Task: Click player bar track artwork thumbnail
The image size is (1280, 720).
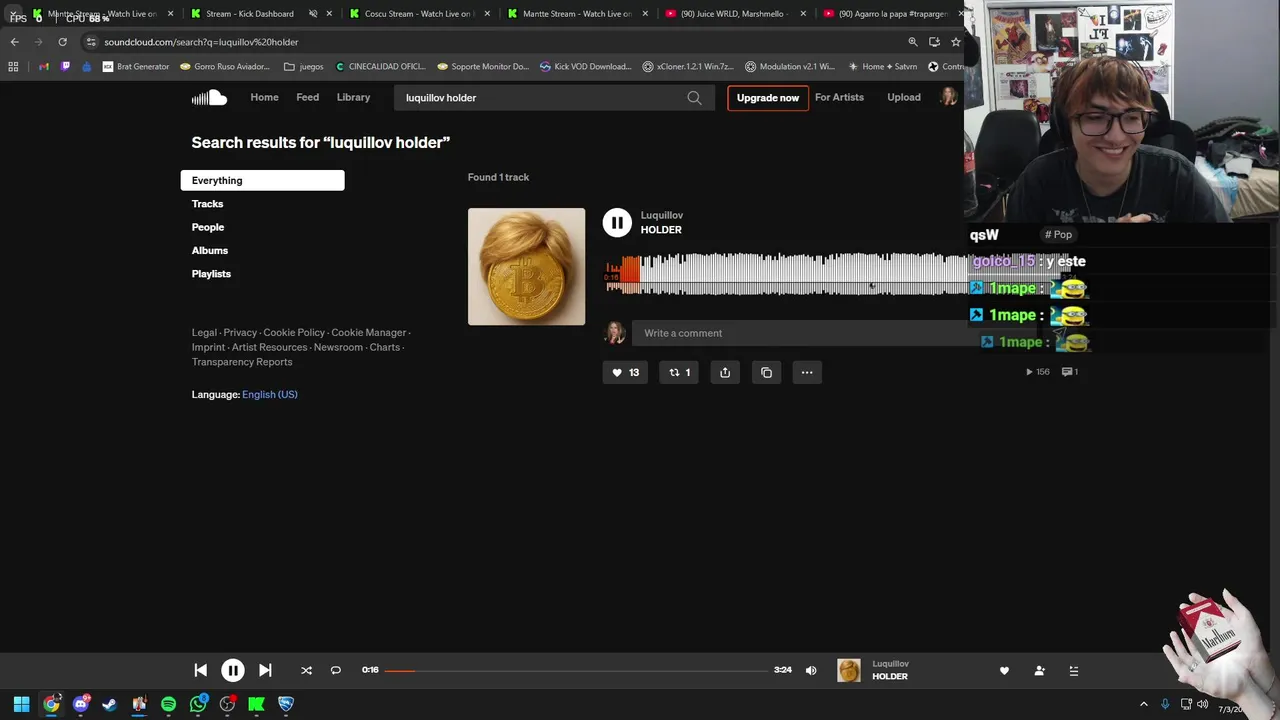Action: pos(849,671)
